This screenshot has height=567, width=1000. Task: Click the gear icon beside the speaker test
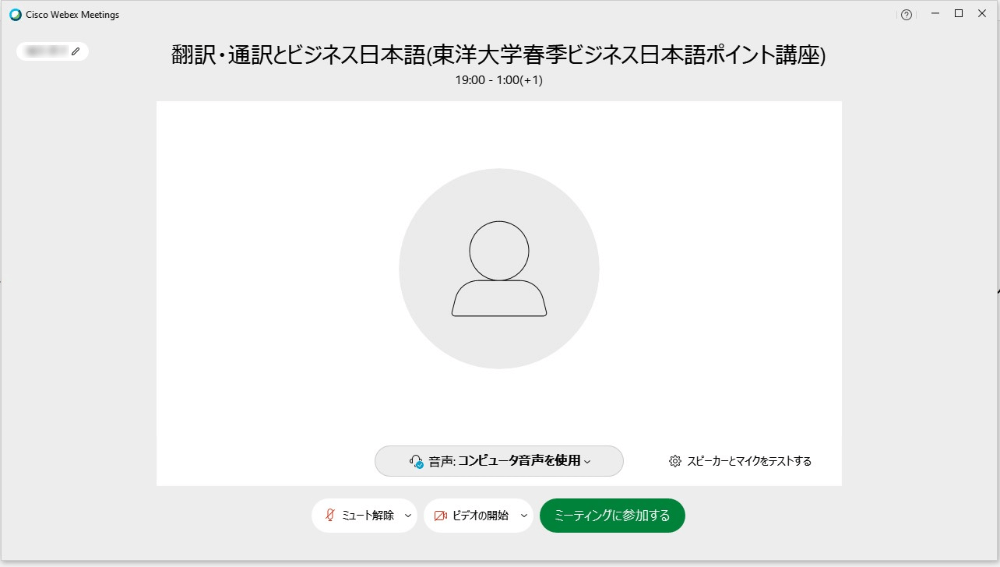click(675, 461)
